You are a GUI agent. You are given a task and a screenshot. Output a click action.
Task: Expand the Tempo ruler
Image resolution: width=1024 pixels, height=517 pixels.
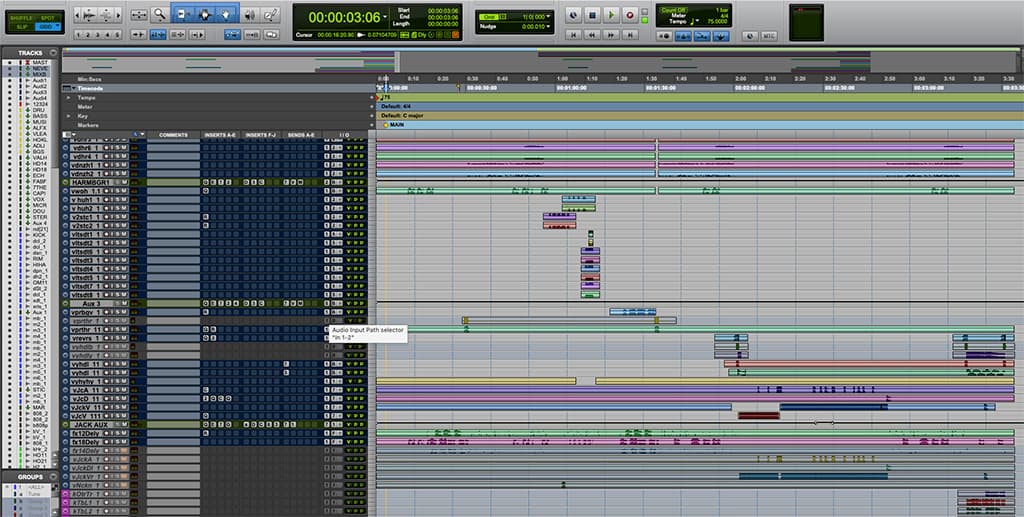[69, 97]
